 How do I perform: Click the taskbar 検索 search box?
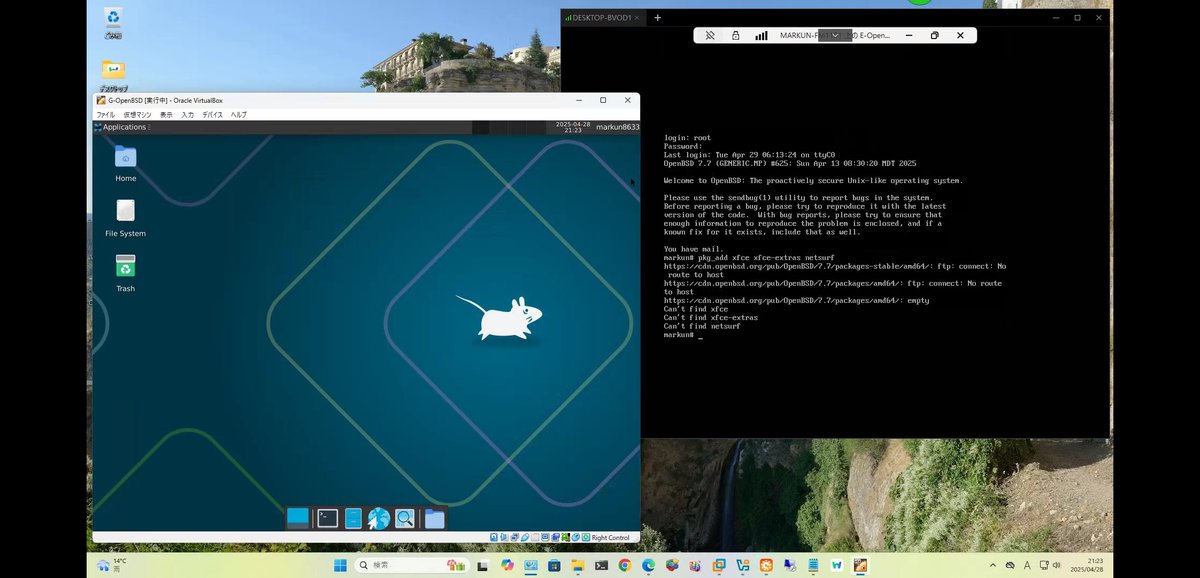412,566
